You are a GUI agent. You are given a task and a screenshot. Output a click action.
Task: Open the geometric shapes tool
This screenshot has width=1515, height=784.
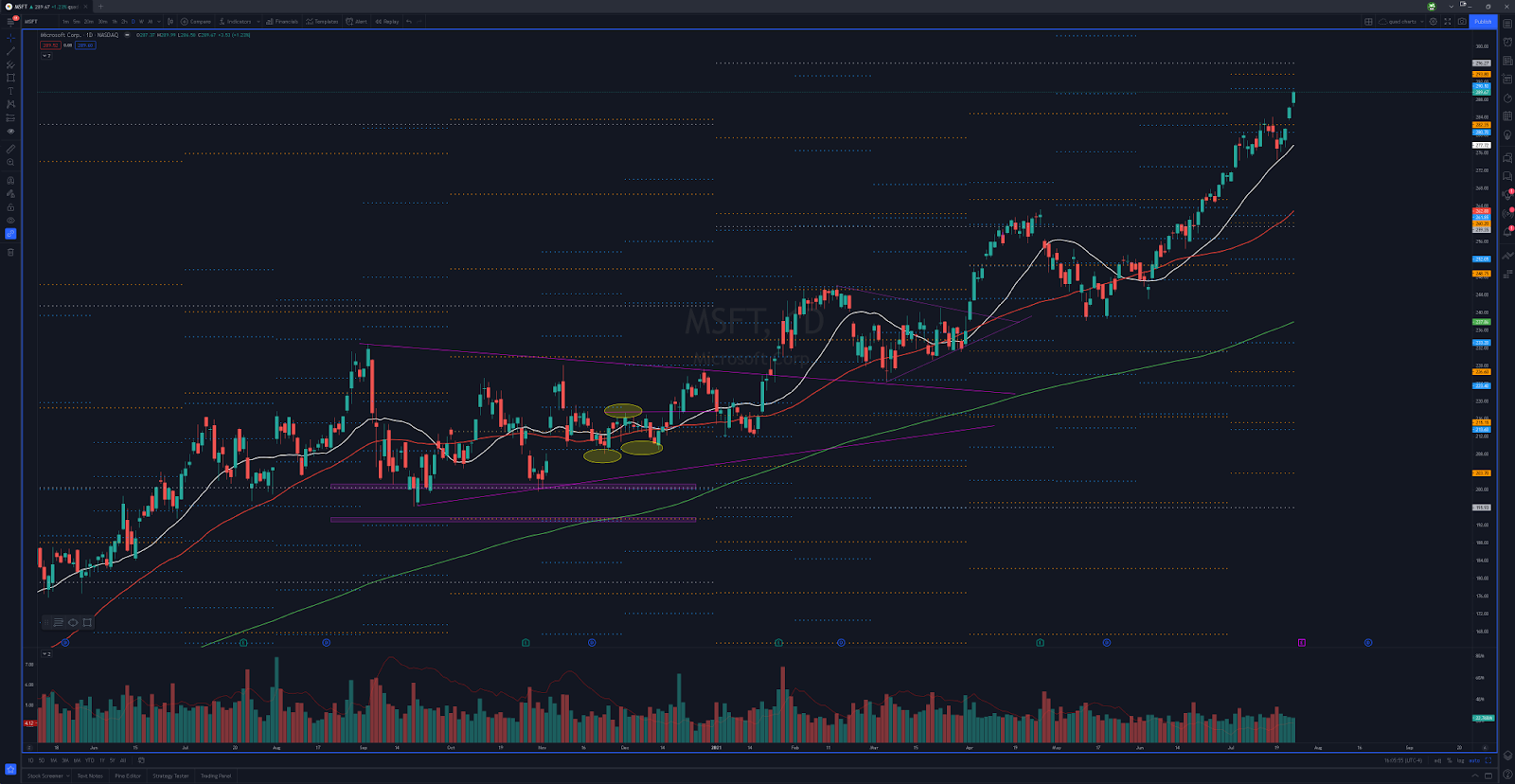[x=10, y=78]
